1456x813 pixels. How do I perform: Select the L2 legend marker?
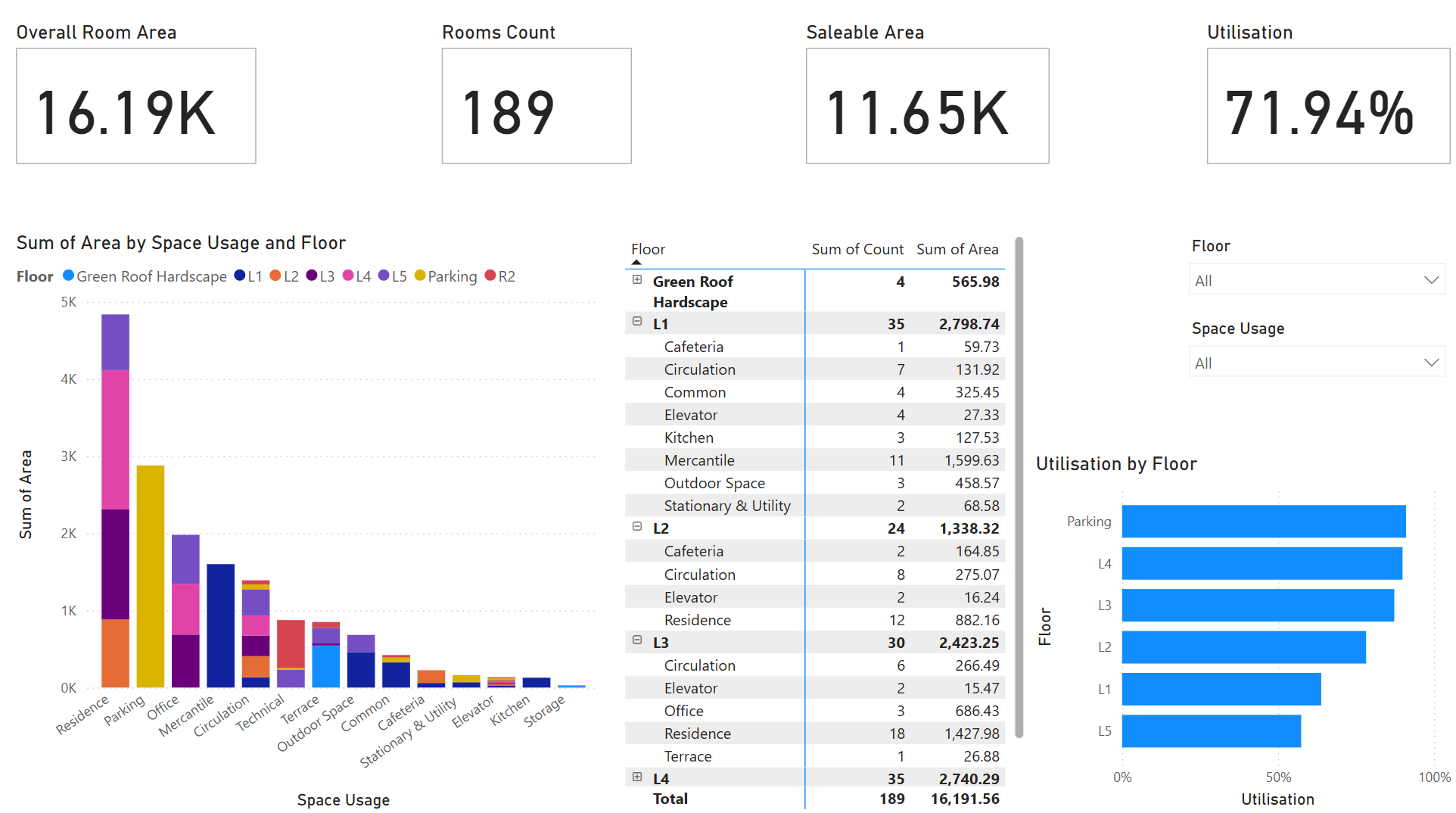(x=277, y=276)
